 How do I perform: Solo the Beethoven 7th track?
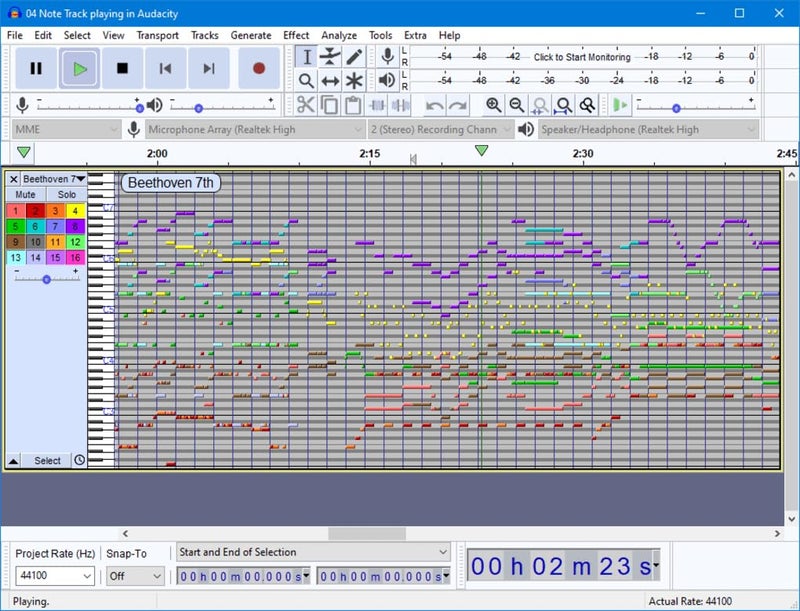66,194
